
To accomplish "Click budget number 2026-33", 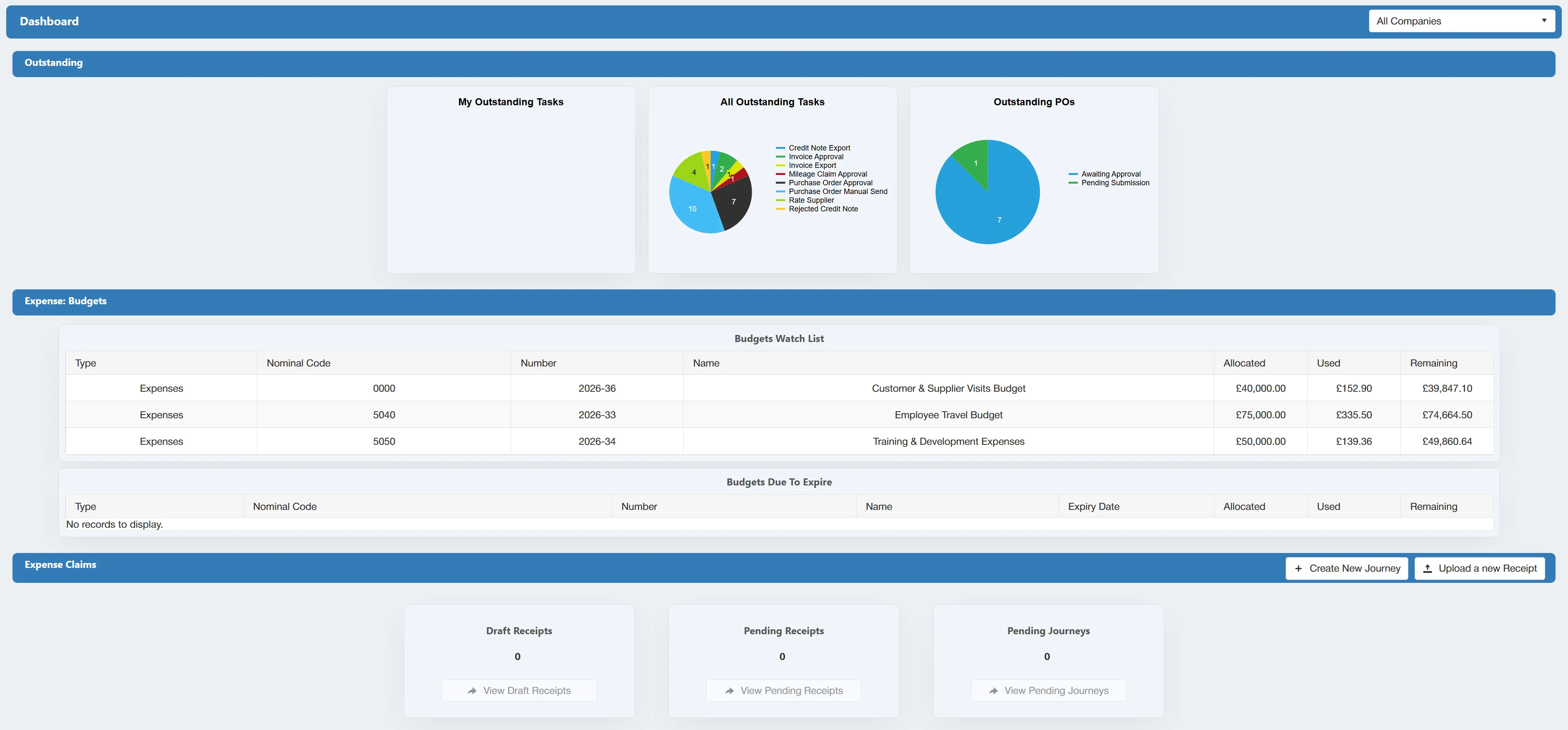I will [597, 415].
